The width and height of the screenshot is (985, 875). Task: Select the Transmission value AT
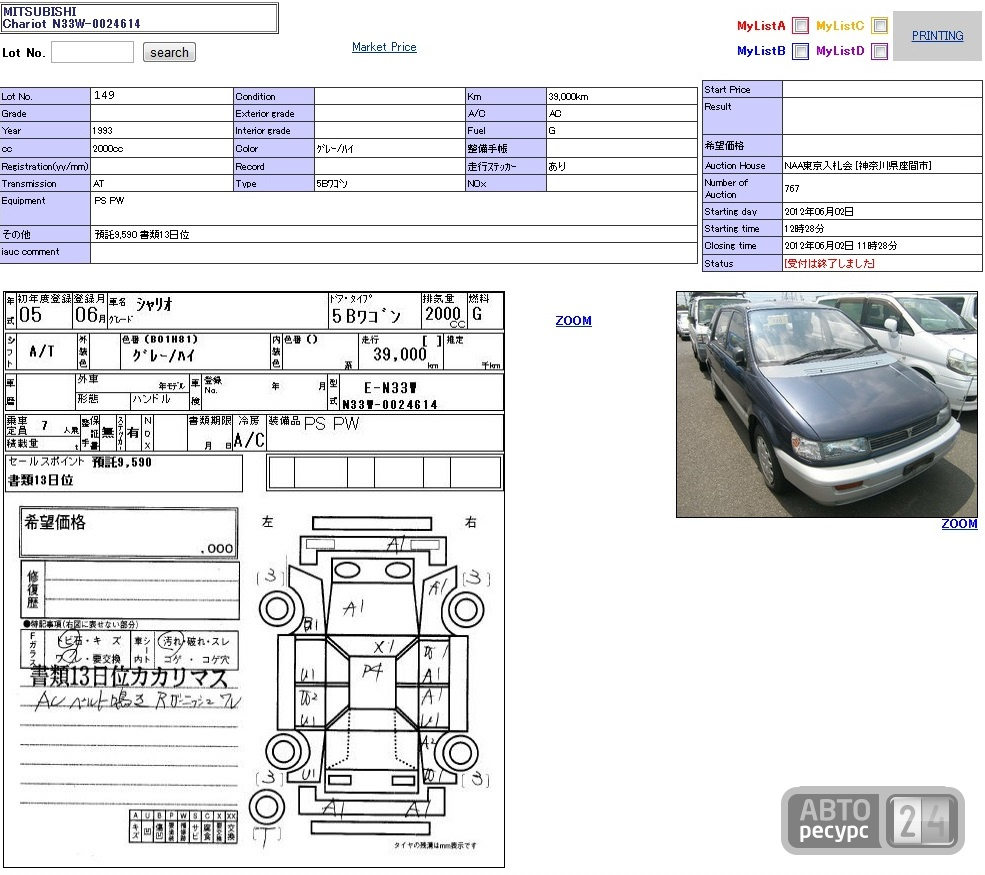pos(99,183)
